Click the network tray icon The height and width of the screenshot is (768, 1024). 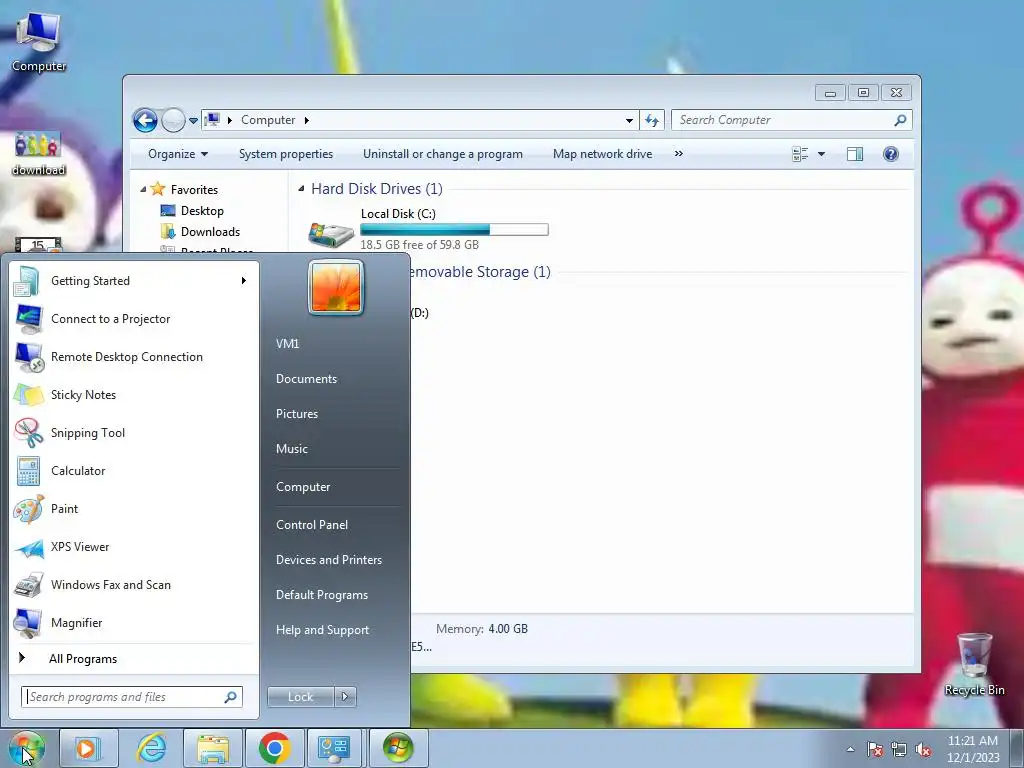click(899, 750)
